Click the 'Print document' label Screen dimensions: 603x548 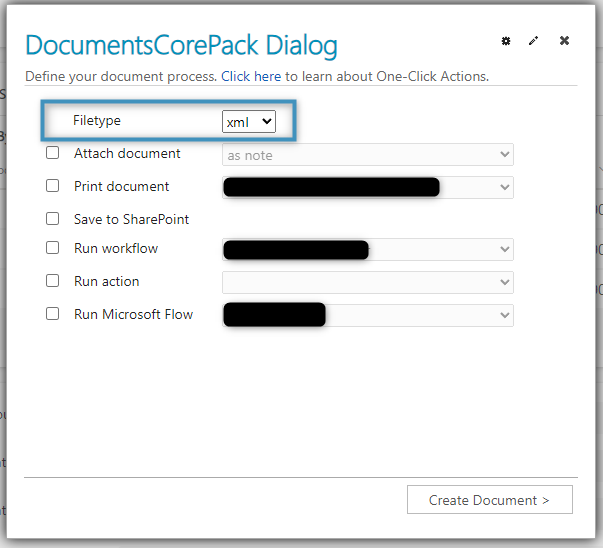click(x=122, y=187)
